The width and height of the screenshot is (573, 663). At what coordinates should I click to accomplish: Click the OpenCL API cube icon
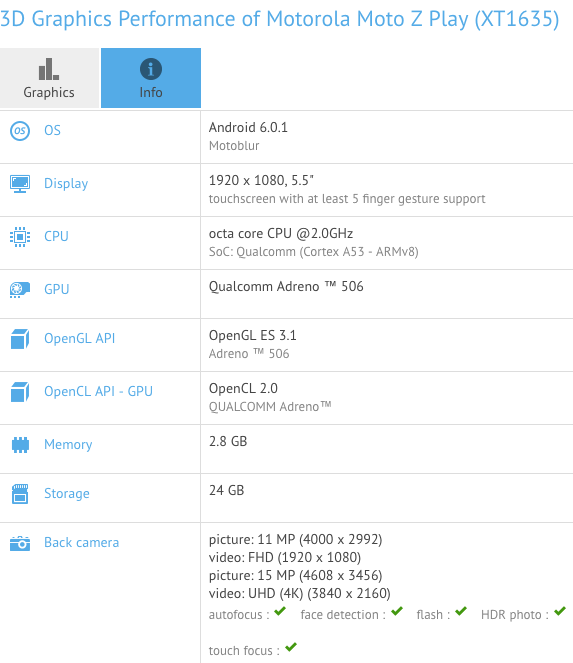pyautogui.click(x=20, y=392)
